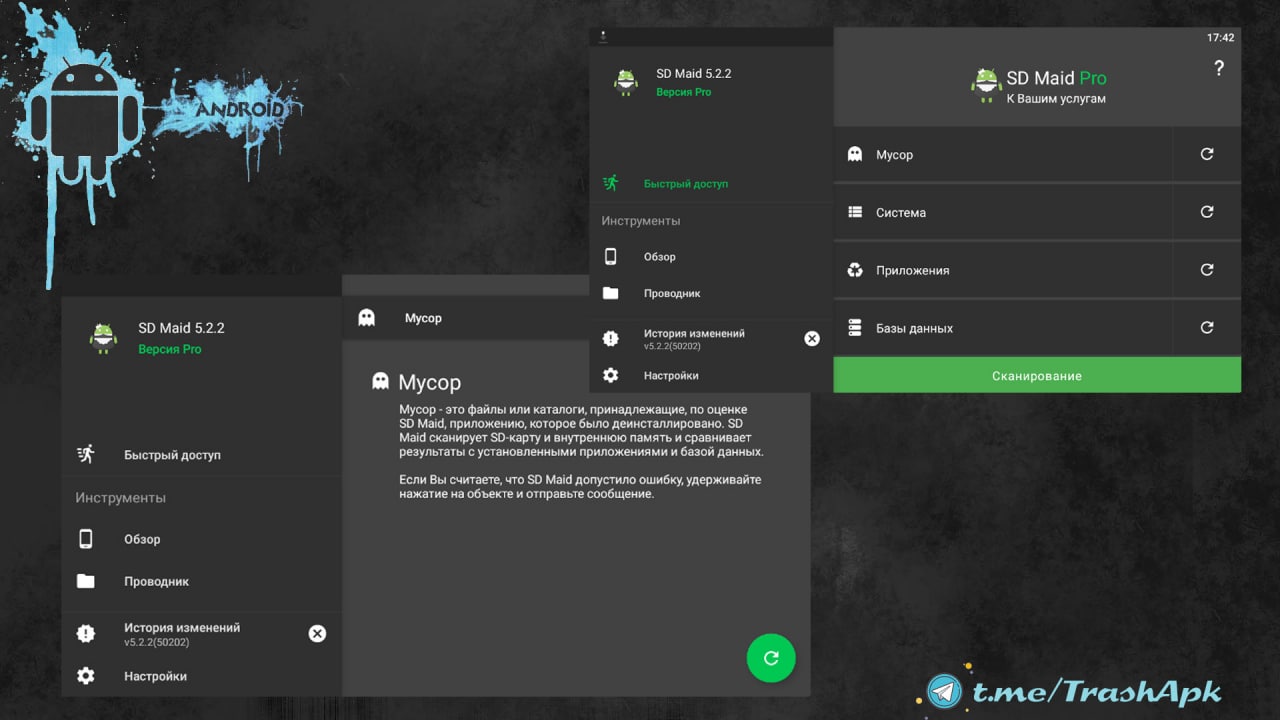Refresh the Мусор row on SD Maid Pro screen
Image resolution: width=1280 pixels, height=720 pixels.
tap(1207, 155)
